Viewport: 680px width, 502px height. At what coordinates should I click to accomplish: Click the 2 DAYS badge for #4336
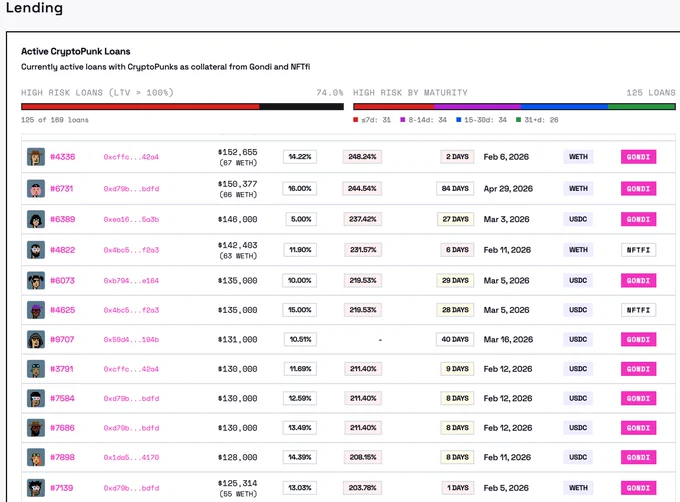coord(457,157)
